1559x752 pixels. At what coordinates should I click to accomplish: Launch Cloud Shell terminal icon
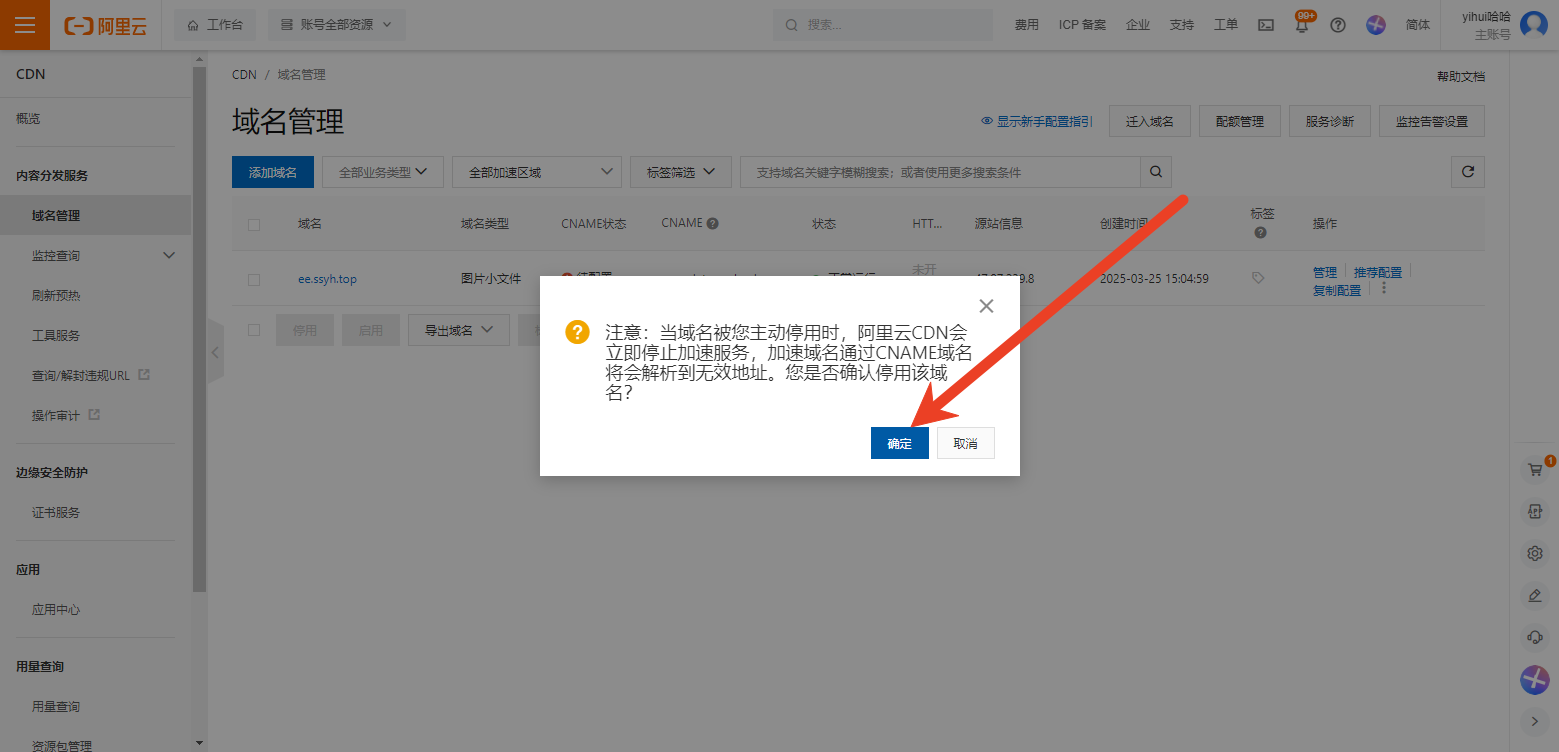click(x=1266, y=25)
